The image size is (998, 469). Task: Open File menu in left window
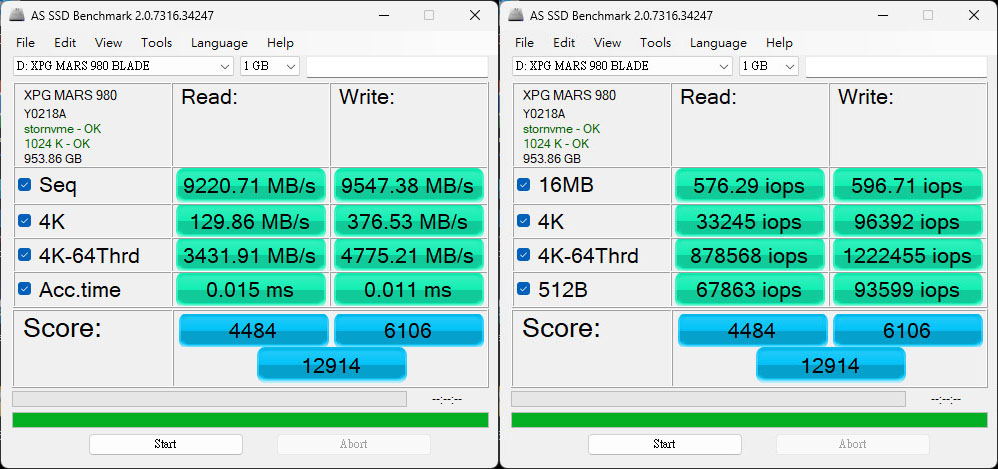[x=25, y=43]
